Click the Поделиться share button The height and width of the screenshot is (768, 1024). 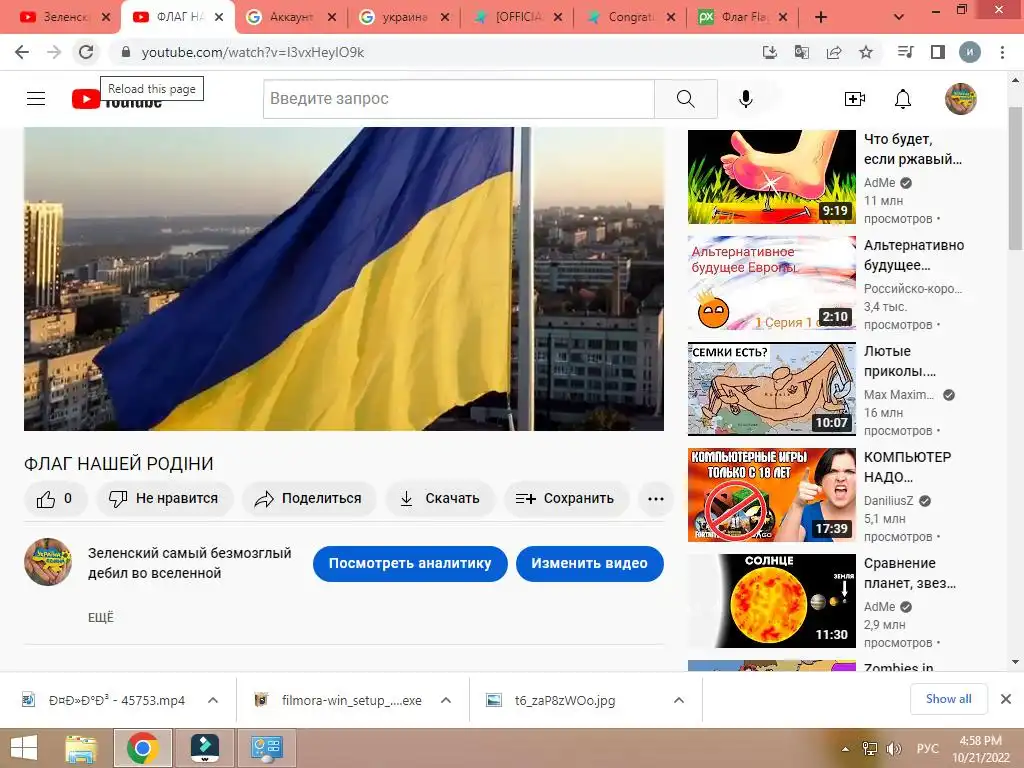(x=309, y=499)
